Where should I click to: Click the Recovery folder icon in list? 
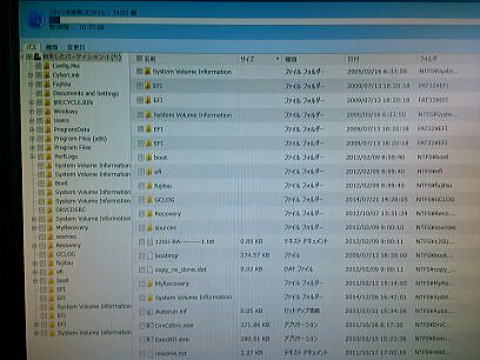149,214
